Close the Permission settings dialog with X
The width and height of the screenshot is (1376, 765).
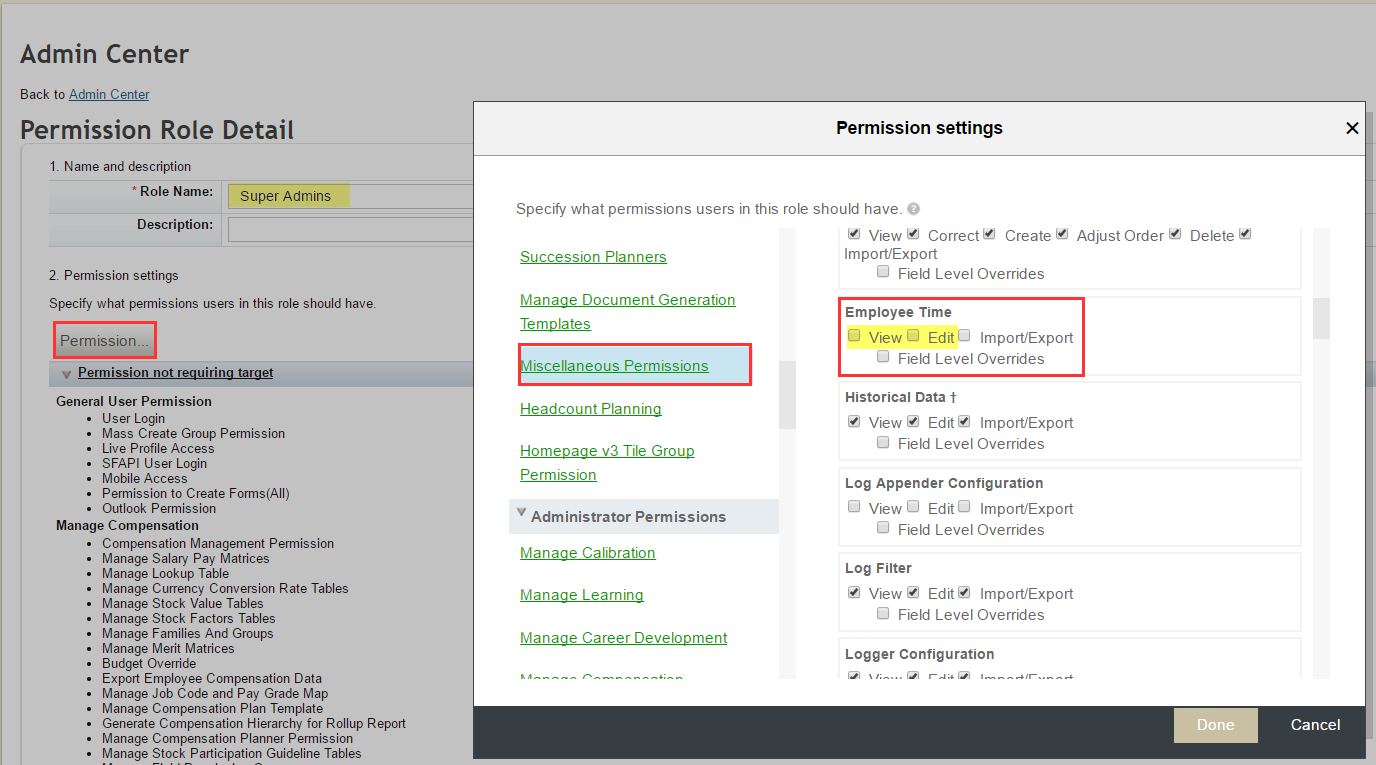point(1352,128)
